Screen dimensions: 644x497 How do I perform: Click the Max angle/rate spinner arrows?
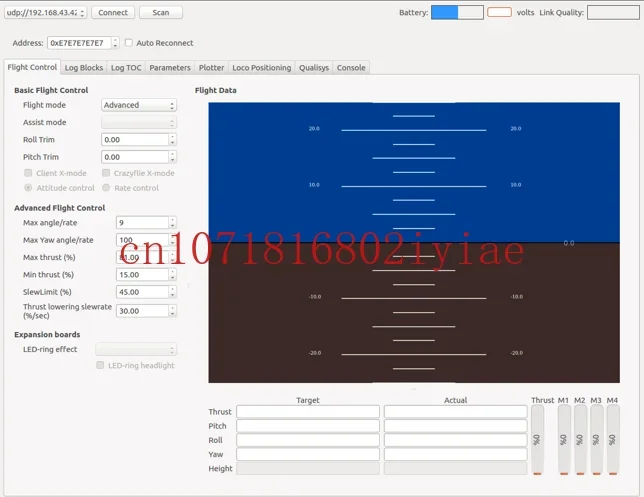(172, 223)
